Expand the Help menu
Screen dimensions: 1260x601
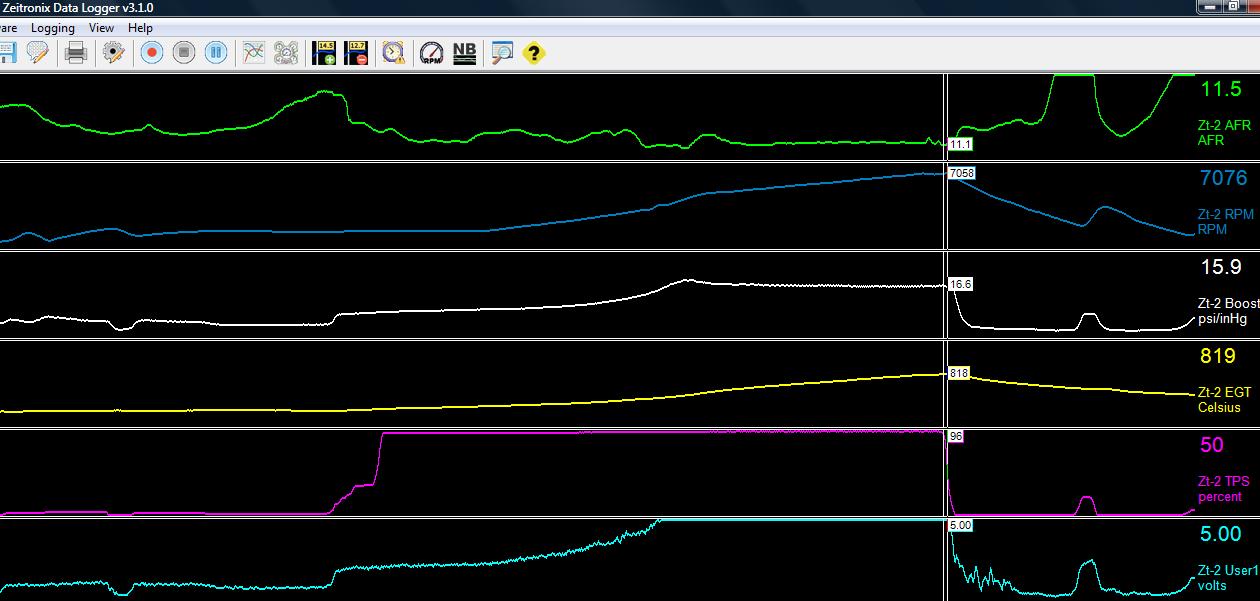tap(139, 27)
